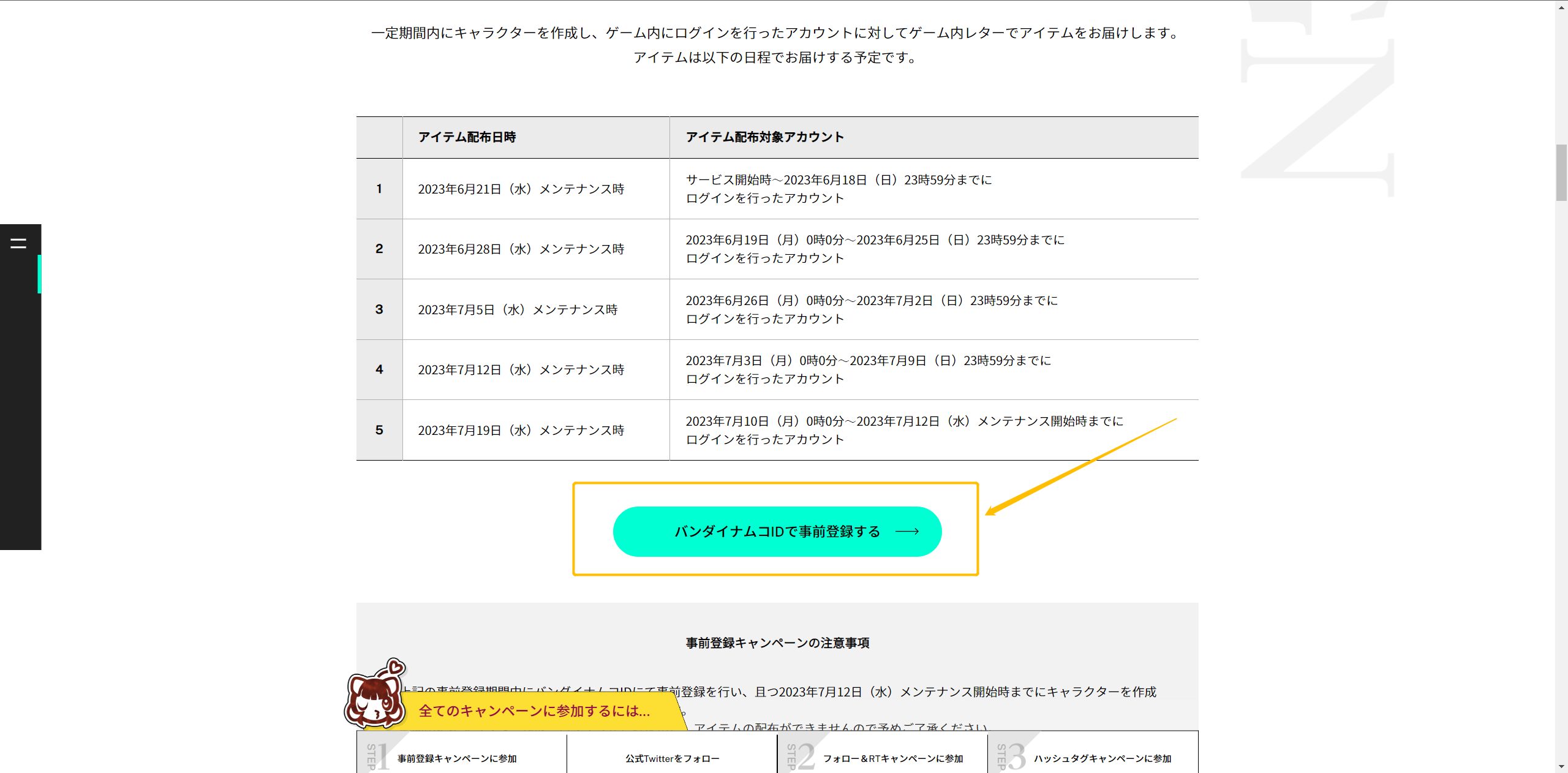Click the アイテム配布日時 column header
The image size is (1568, 773).
(467, 137)
